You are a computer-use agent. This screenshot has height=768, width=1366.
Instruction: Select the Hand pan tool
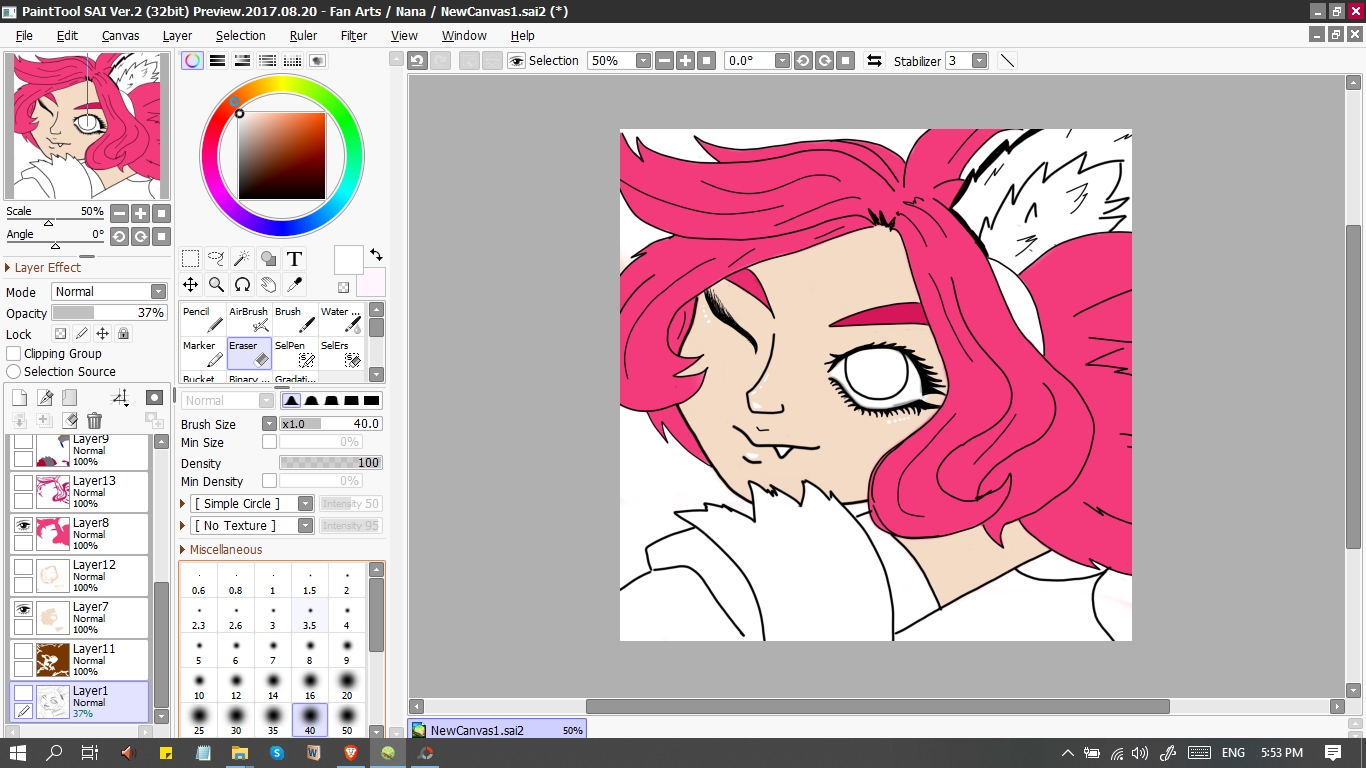pos(268,285)
